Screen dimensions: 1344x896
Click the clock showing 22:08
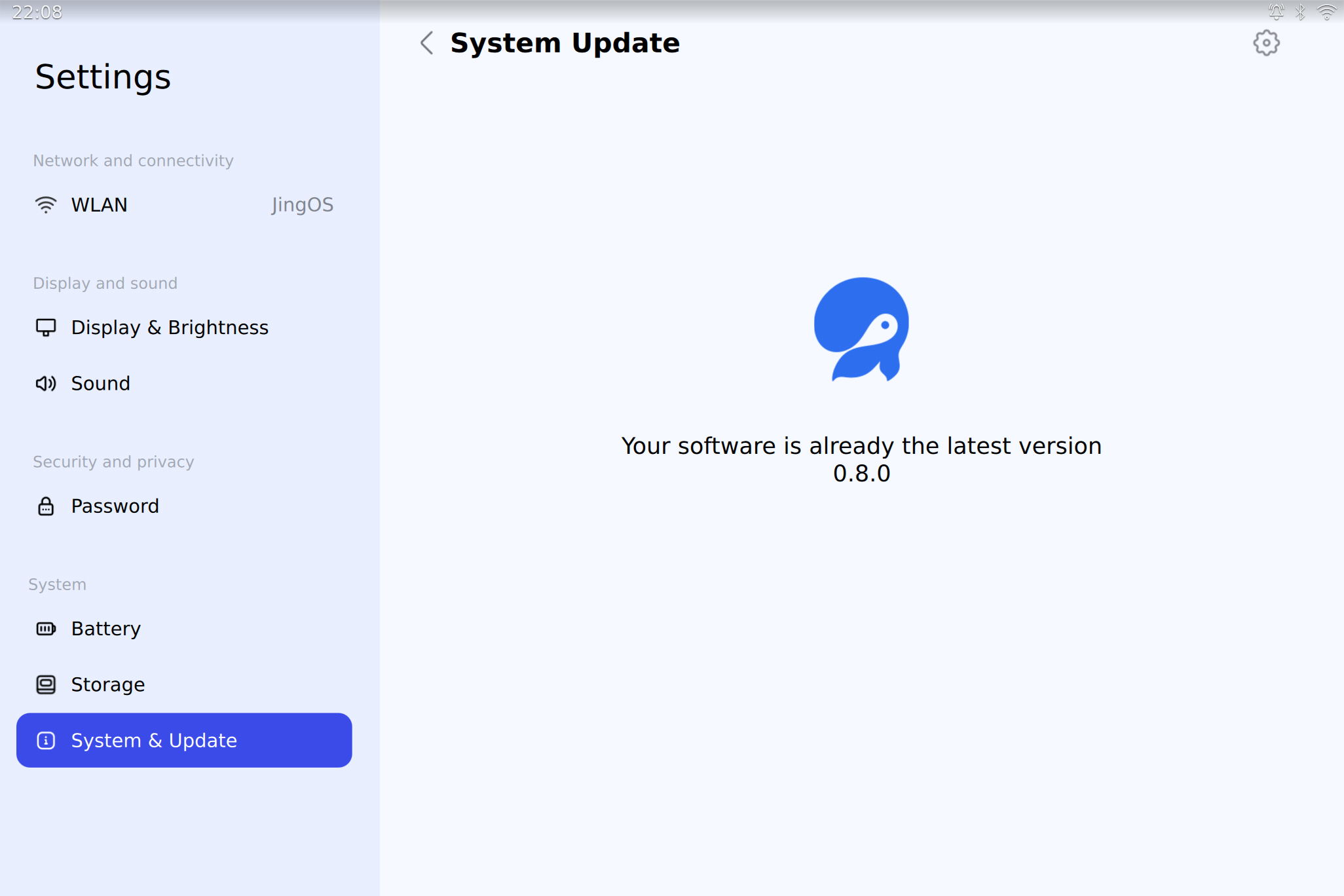coord(37,11)
